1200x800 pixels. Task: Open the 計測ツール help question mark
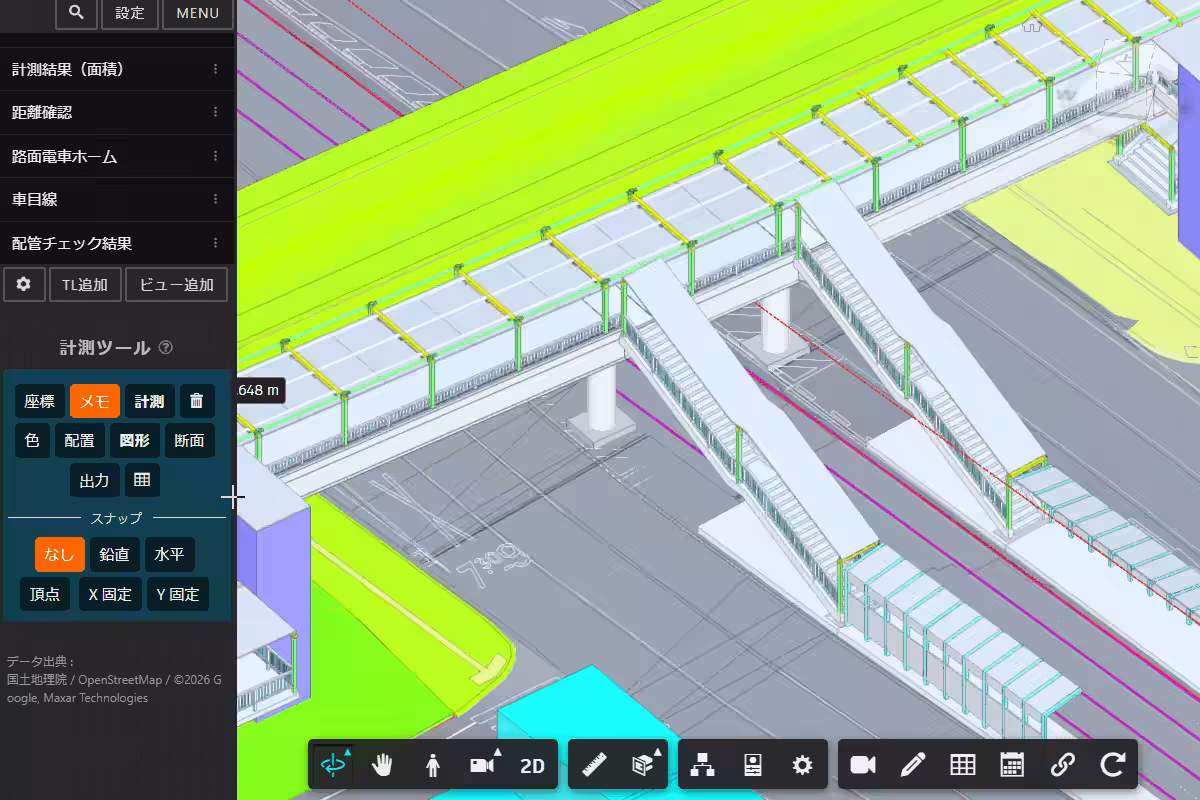coord(166,348)
